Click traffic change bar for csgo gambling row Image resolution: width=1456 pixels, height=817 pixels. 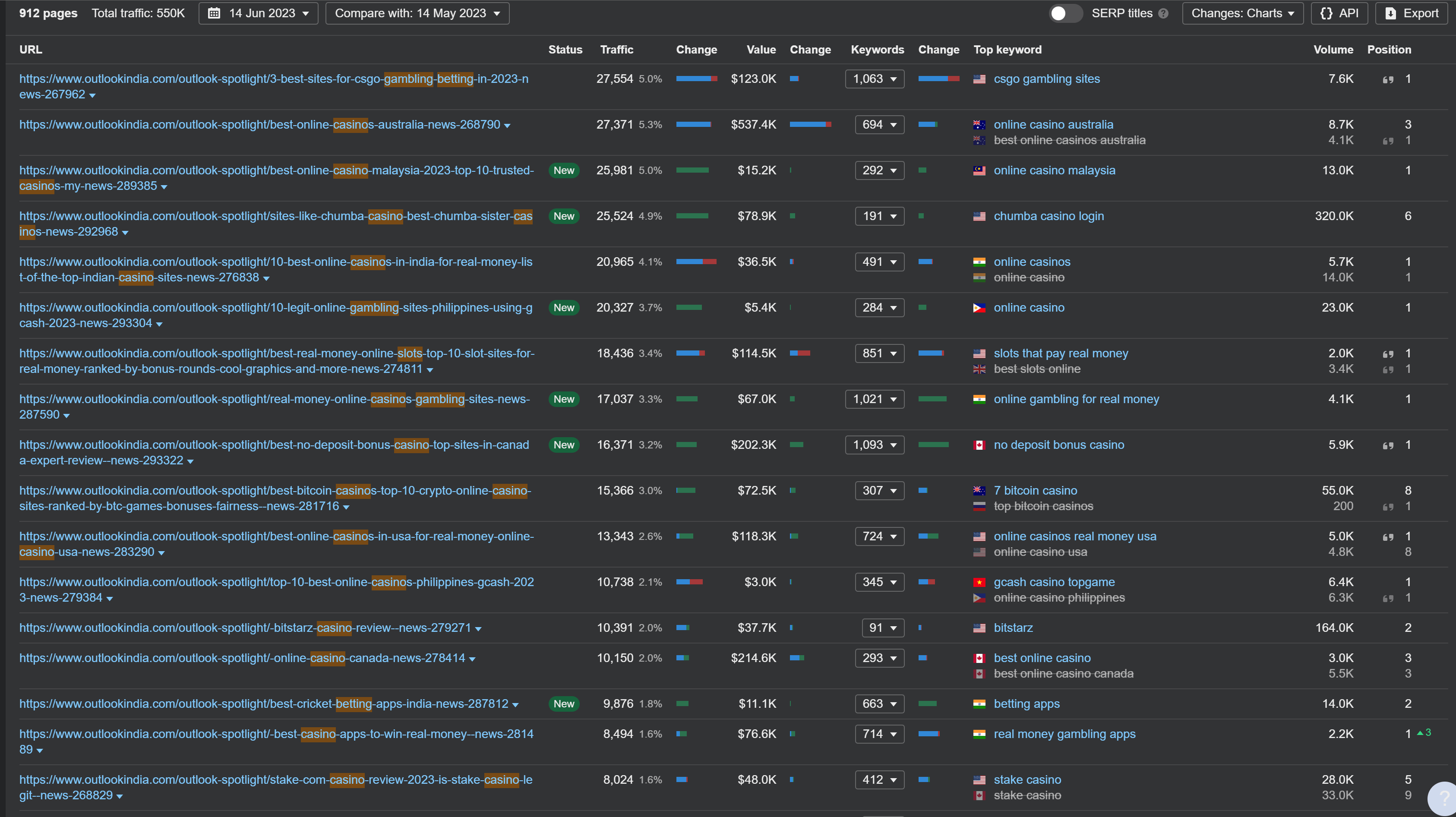tap(696, 79)
